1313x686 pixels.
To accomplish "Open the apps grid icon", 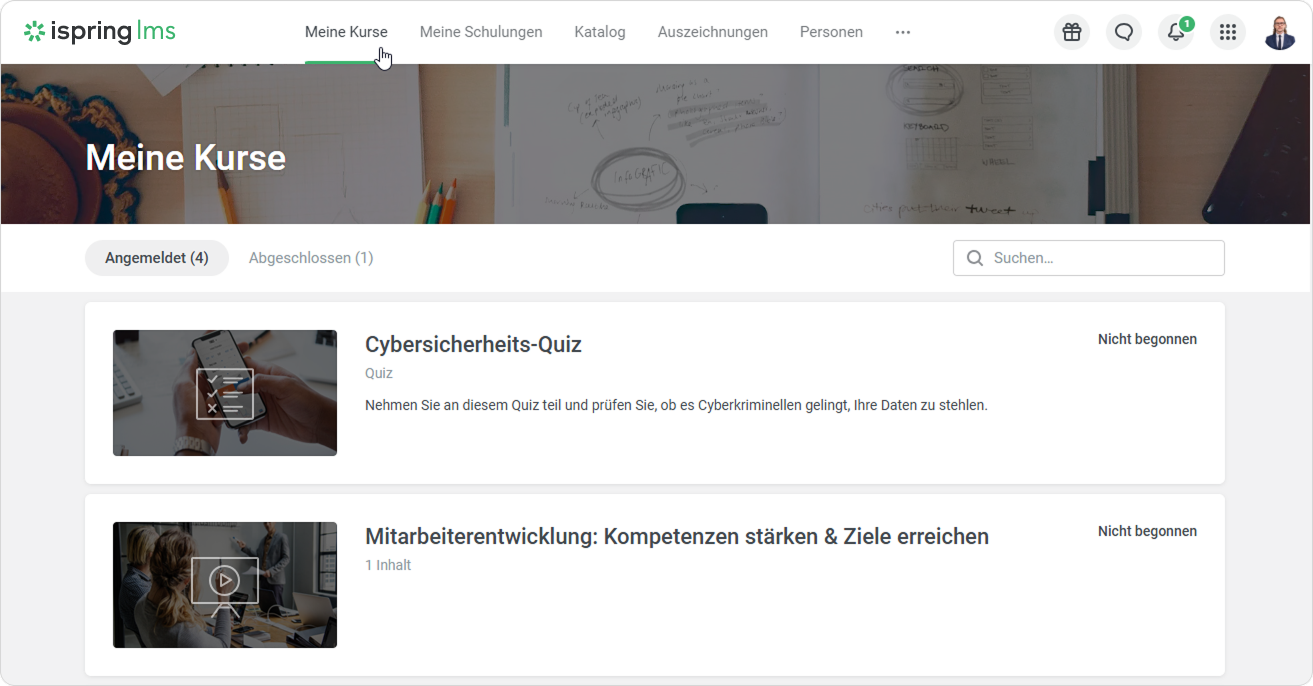I will 1228,32.
